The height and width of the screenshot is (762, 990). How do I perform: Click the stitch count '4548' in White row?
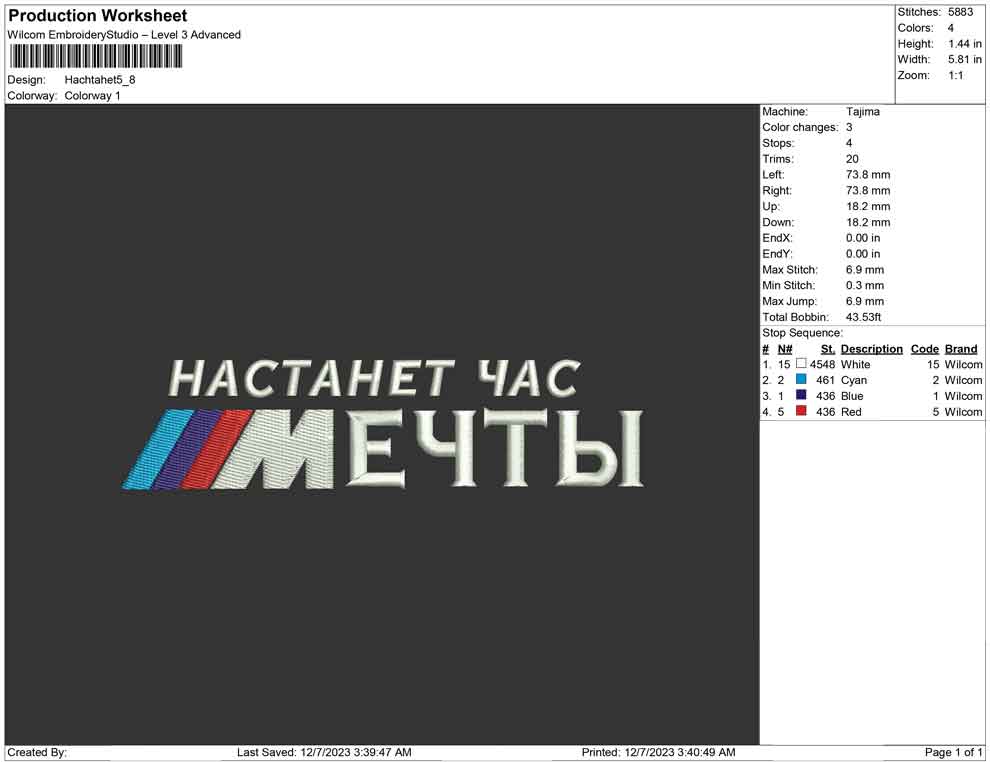click(822, 364)
